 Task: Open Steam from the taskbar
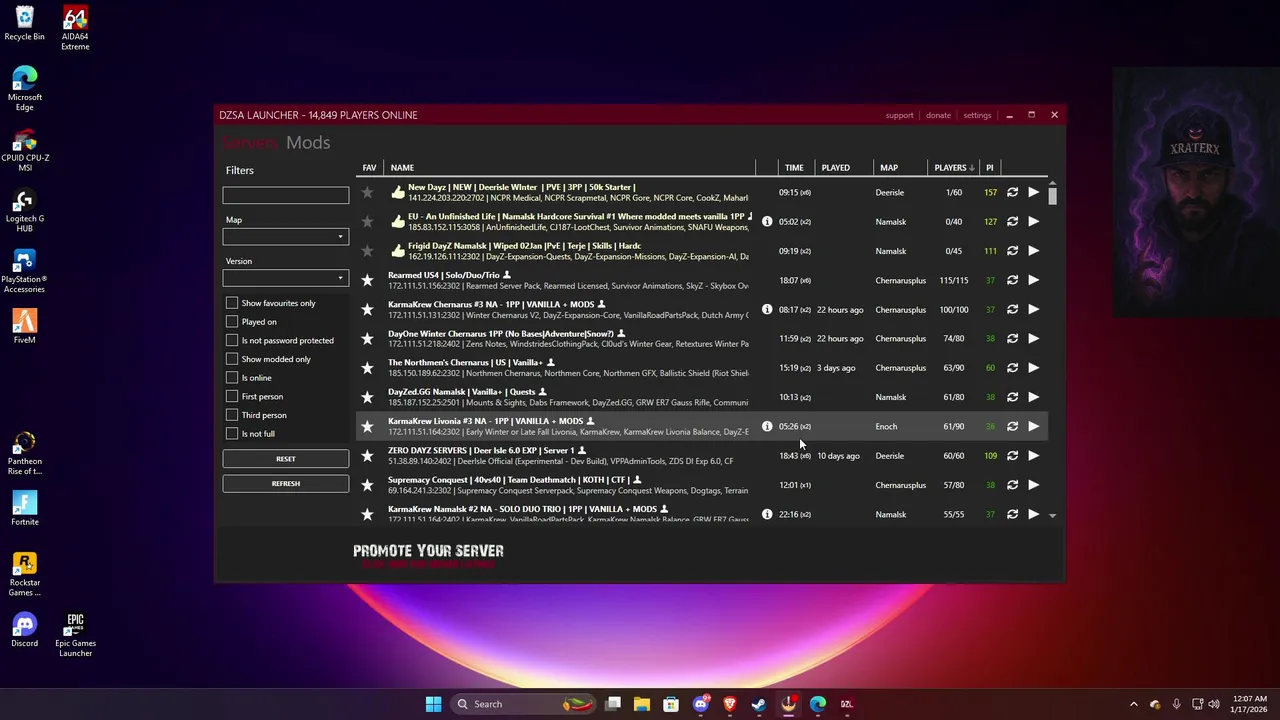pyautogui.click(x=759, y=704)
